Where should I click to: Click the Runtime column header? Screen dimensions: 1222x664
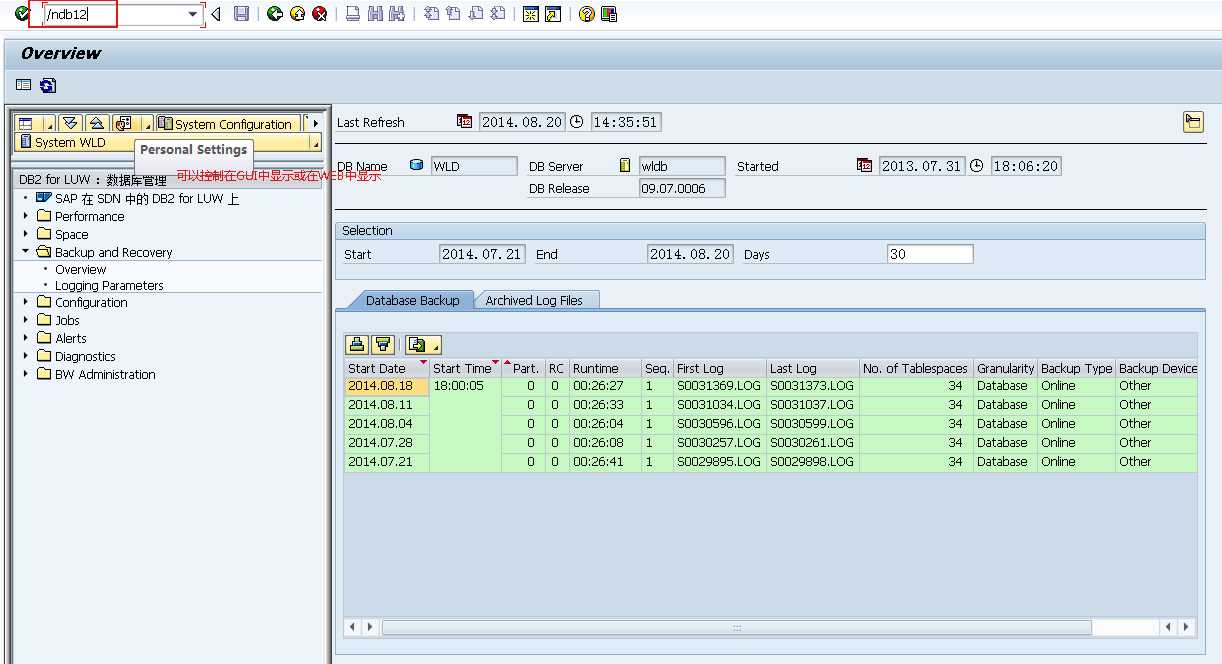[605, 368]
